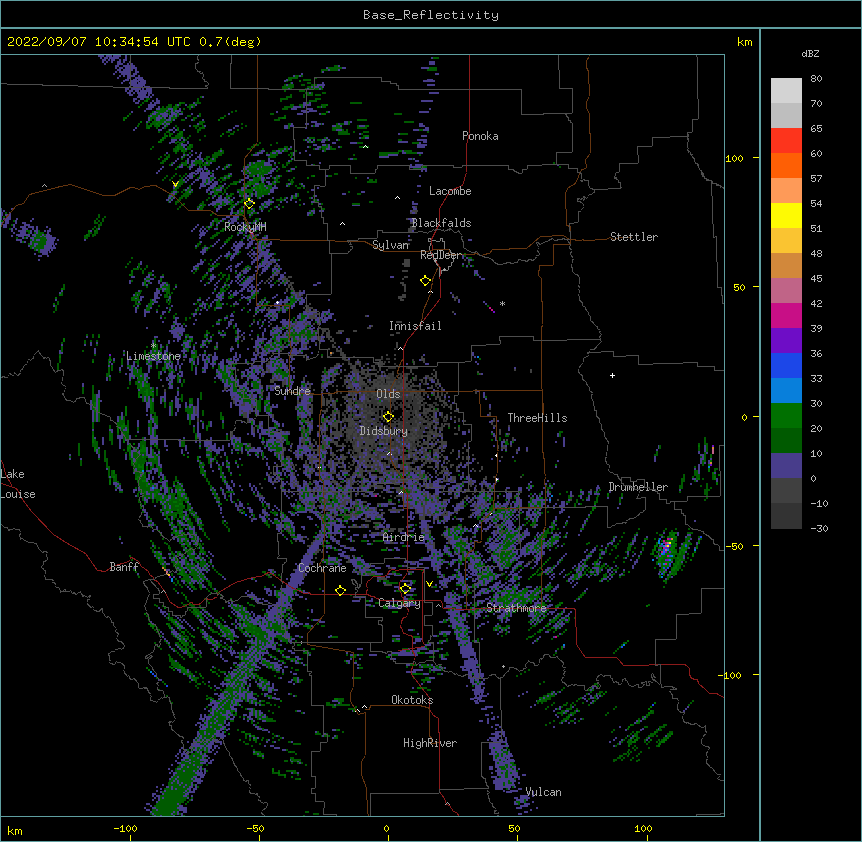862x842 pixels.
Task: Choose the slate-purple 0–10 dBZ legend swatch
Action: pyautogui.click(x=786, y=466)
